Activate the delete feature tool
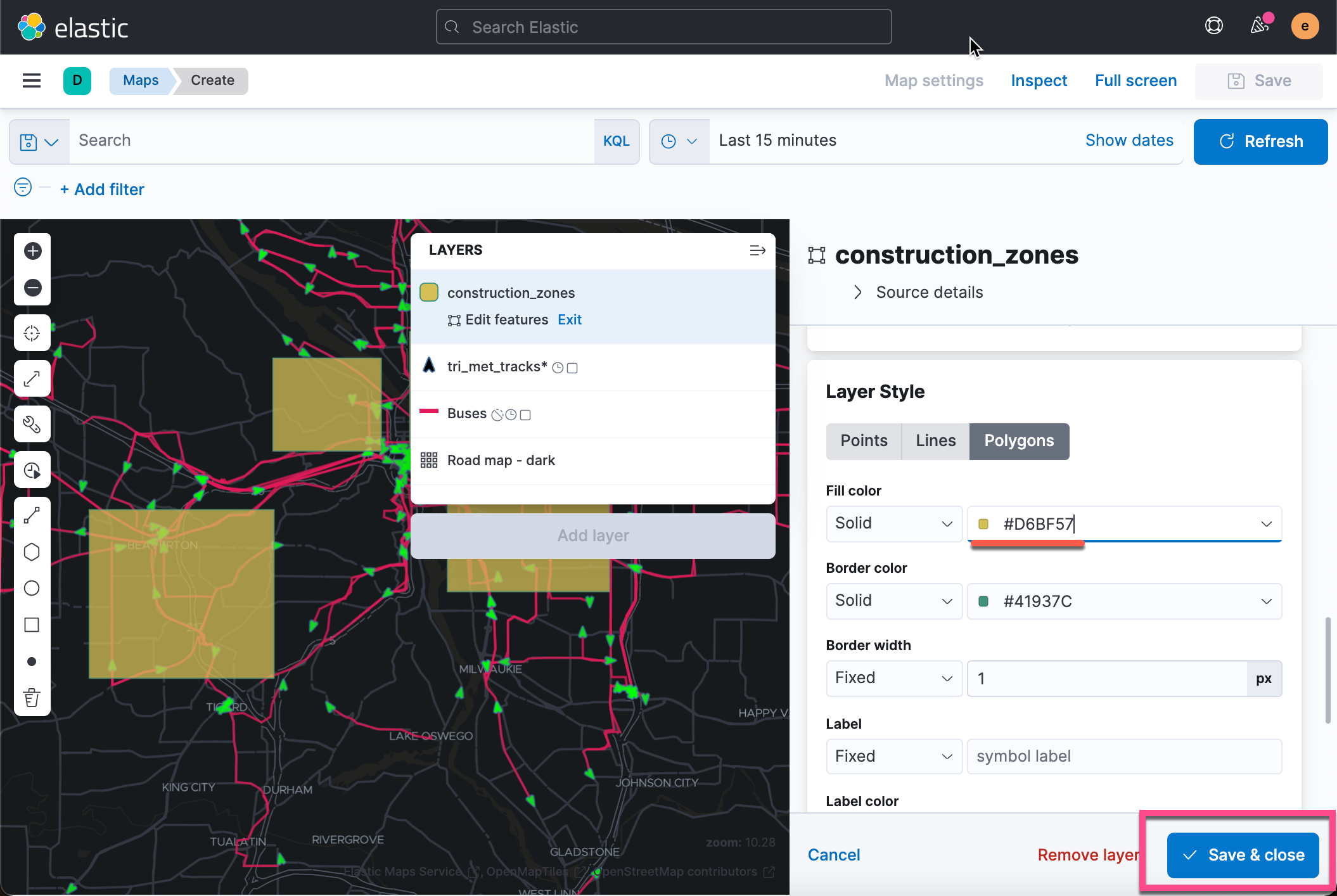The image size is (1337, 896). tap(32, 698)
